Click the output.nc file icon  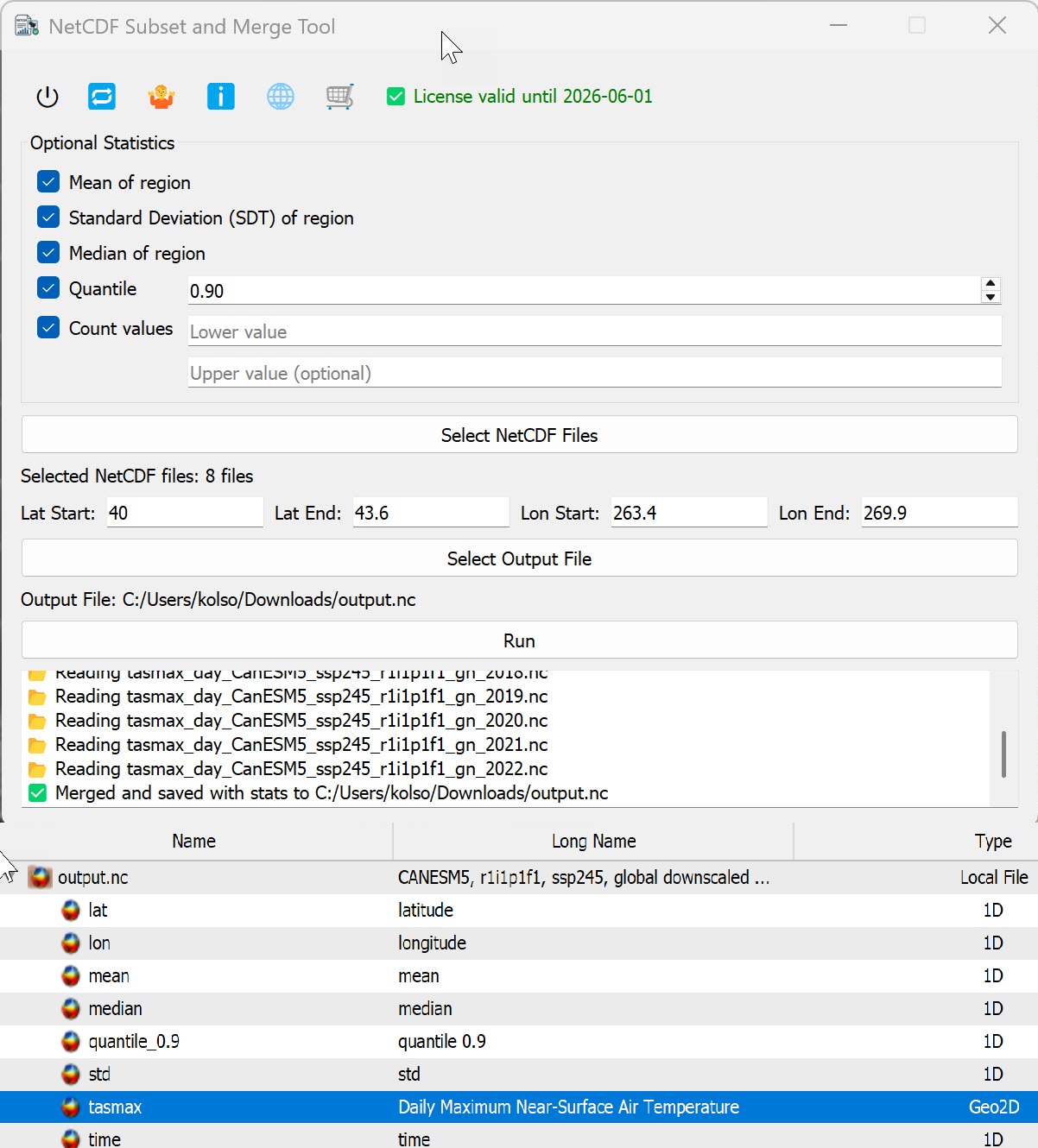pos(40,878)
